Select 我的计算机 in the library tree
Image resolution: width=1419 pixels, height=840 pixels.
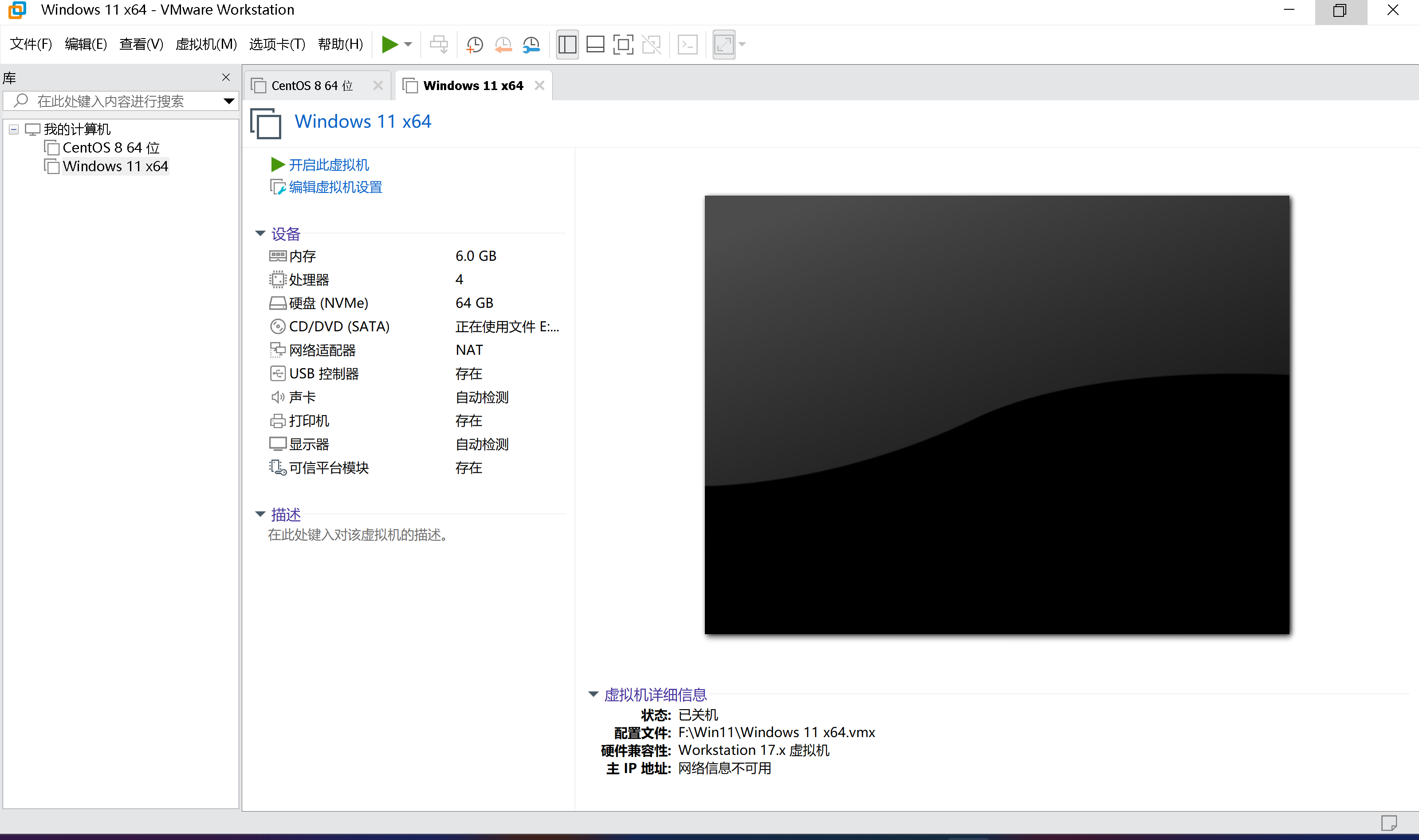(77, 130)
